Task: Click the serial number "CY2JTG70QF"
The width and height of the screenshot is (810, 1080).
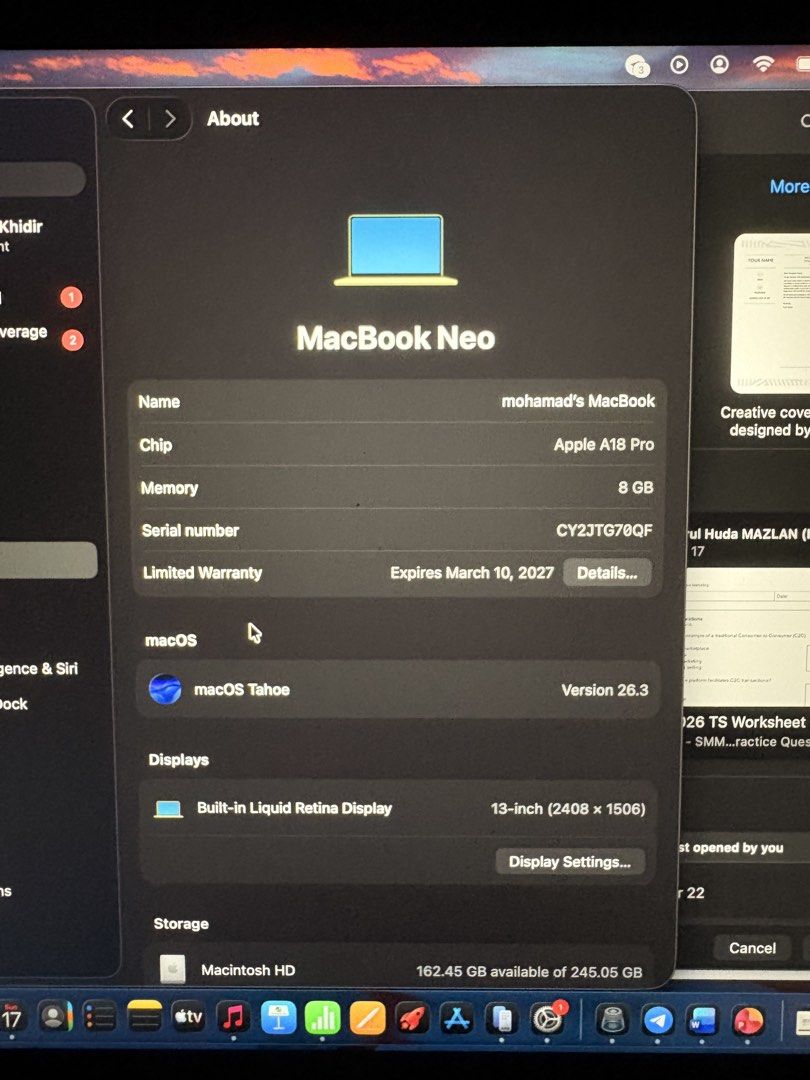Action: (604, 530)
